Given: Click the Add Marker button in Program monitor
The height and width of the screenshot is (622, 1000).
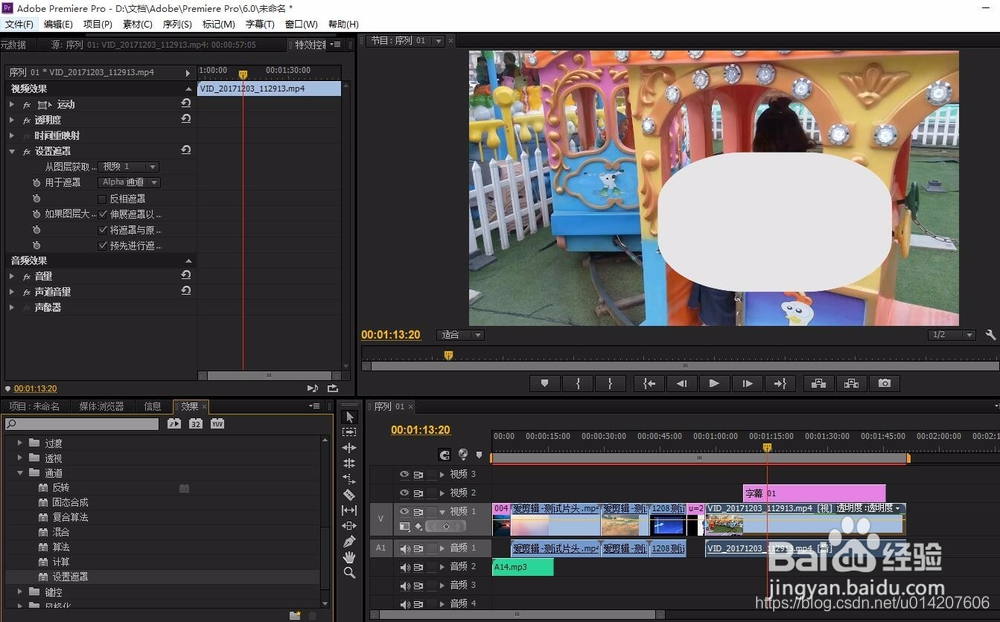Looking at the screenshot, I should [545, 383].
